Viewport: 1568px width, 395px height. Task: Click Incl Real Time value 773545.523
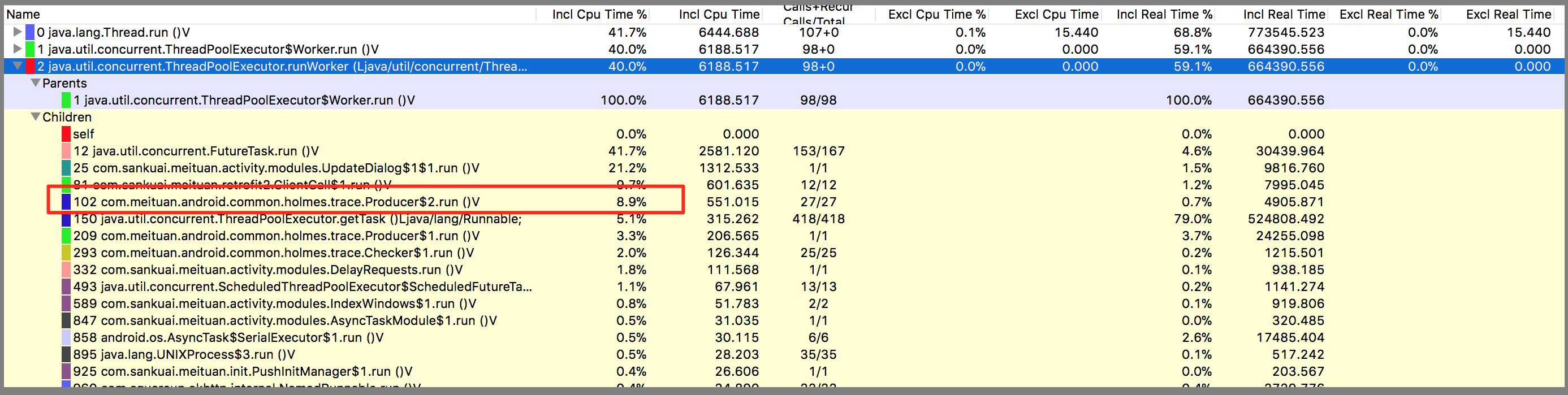pyautogui.click(x=1286, y=32)
